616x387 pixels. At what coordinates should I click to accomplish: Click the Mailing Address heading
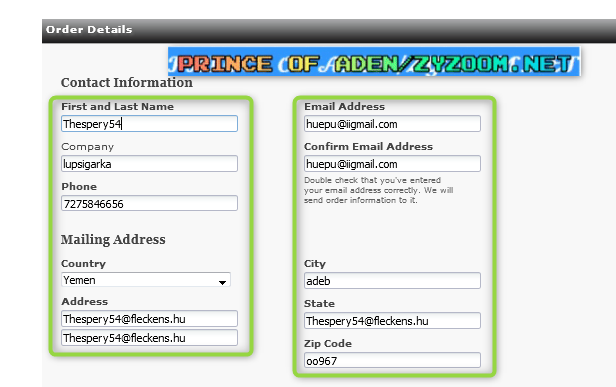(113, 239)
